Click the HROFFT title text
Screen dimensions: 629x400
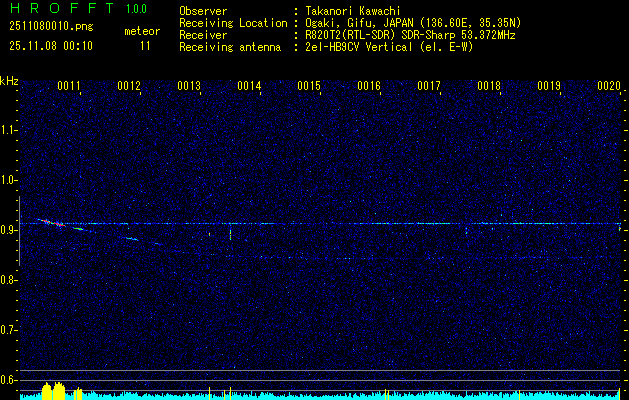tap(62, 8)
